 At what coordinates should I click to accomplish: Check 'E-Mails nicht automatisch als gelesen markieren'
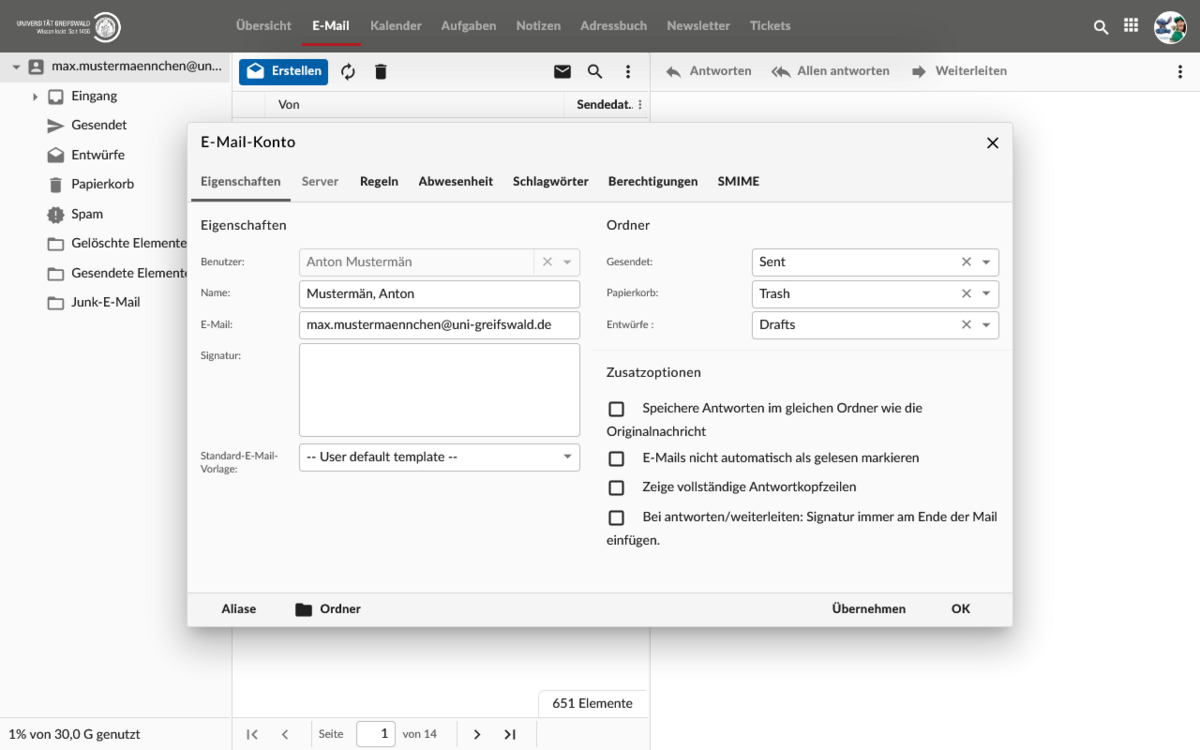pos(616,458)
